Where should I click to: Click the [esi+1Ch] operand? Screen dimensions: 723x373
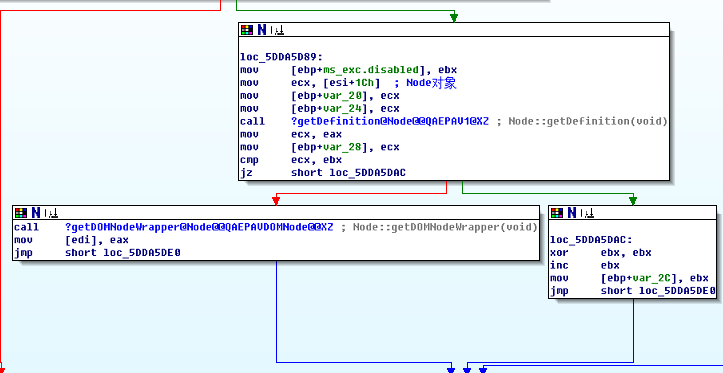(351, 83)
